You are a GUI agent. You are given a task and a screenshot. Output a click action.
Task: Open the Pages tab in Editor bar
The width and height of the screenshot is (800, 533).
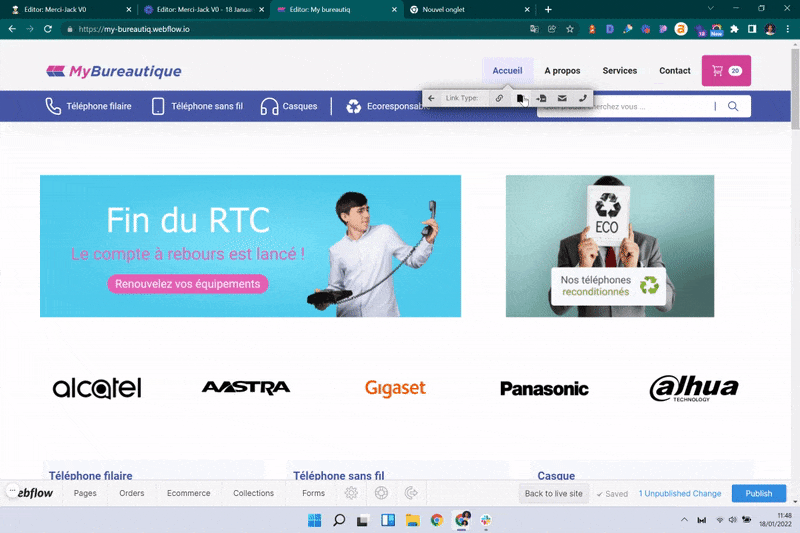tap(85, 493)
